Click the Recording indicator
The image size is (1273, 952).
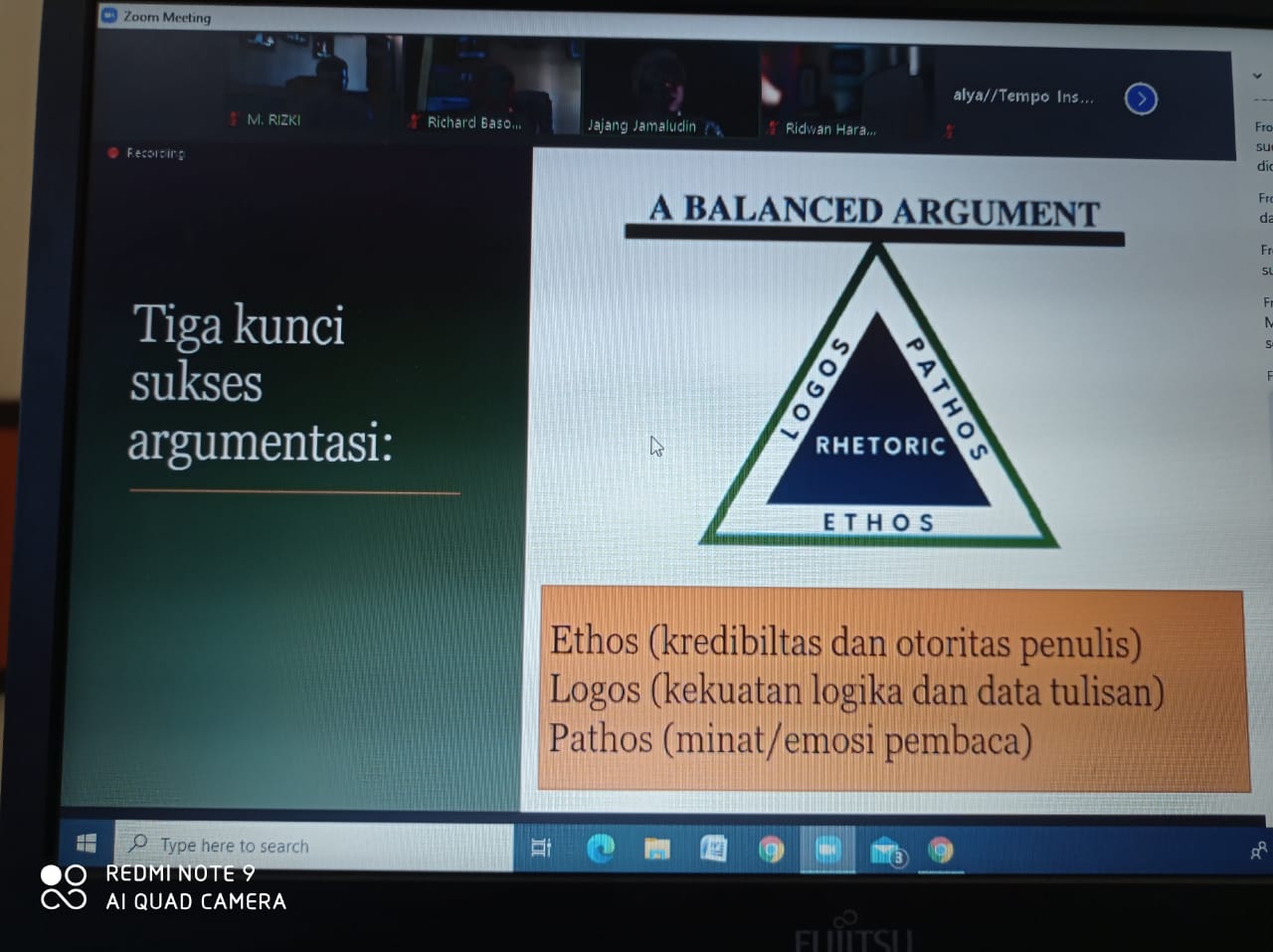(x=147, y=153)
